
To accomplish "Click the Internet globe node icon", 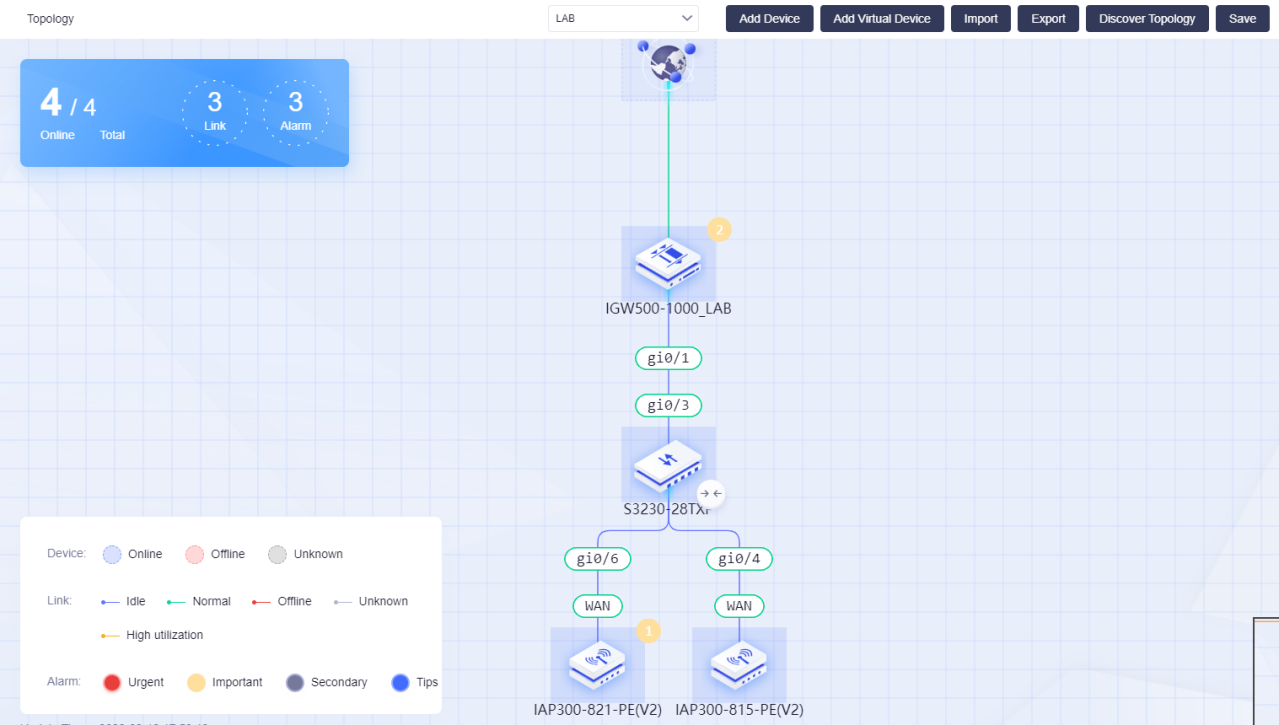I will click(x=668, y=63).
